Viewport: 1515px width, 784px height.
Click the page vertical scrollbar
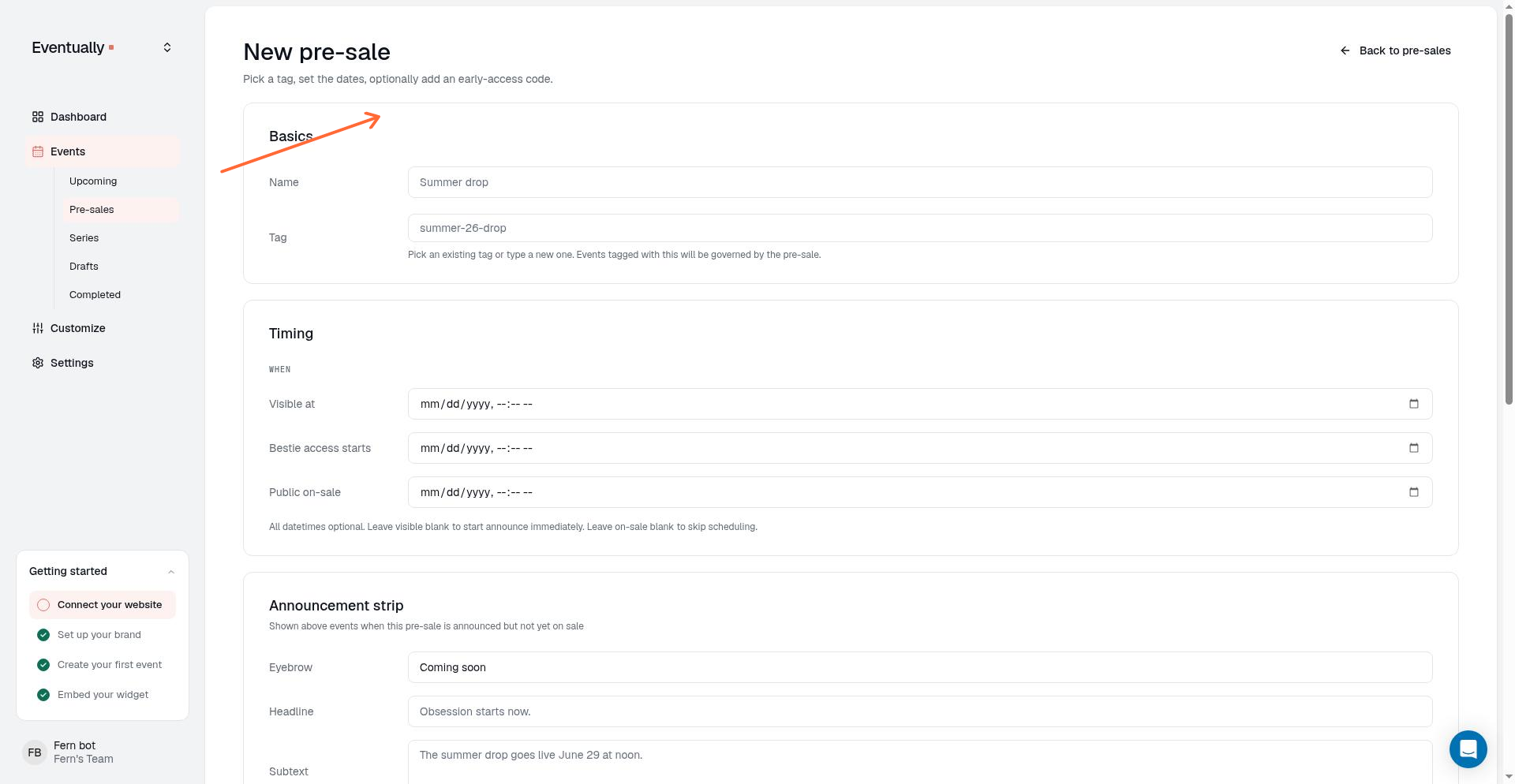[1509, 209]
